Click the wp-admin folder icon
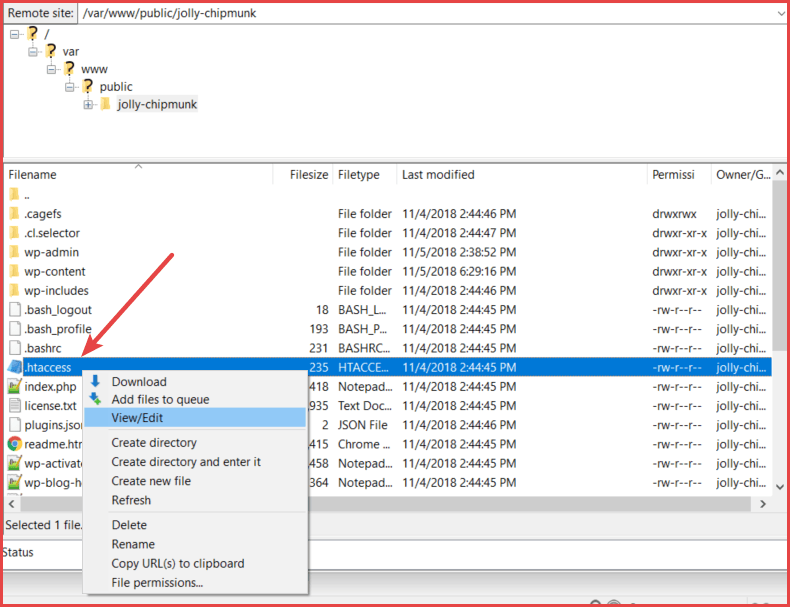 click(14, 252)
